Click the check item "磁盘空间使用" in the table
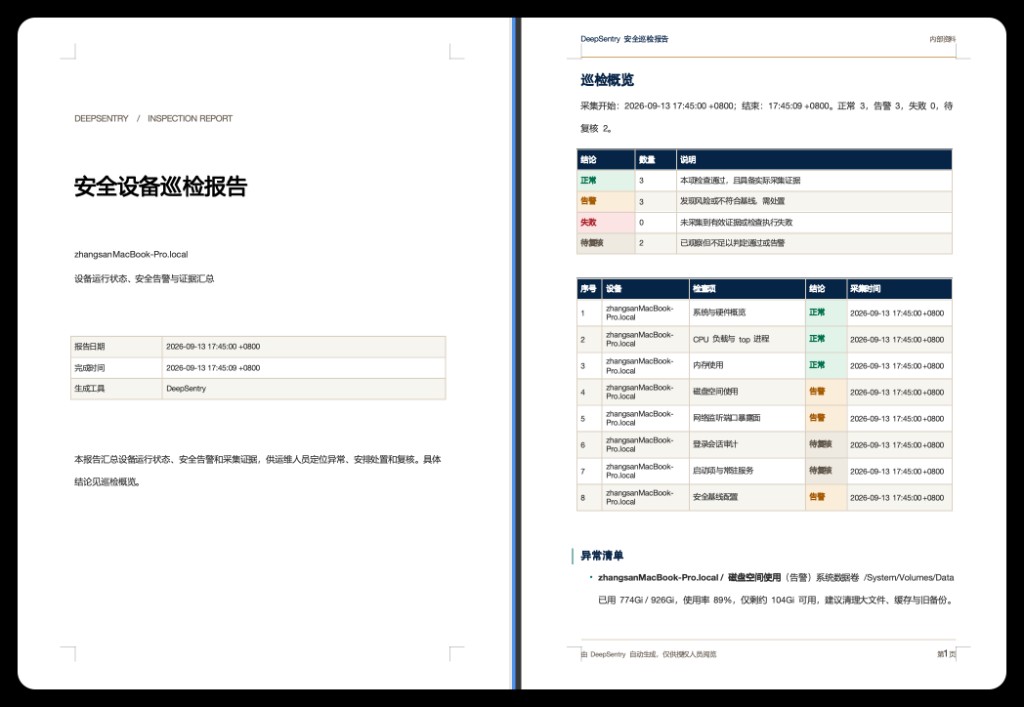Viewport: 1024px width, 707px height. pos(715,392)
